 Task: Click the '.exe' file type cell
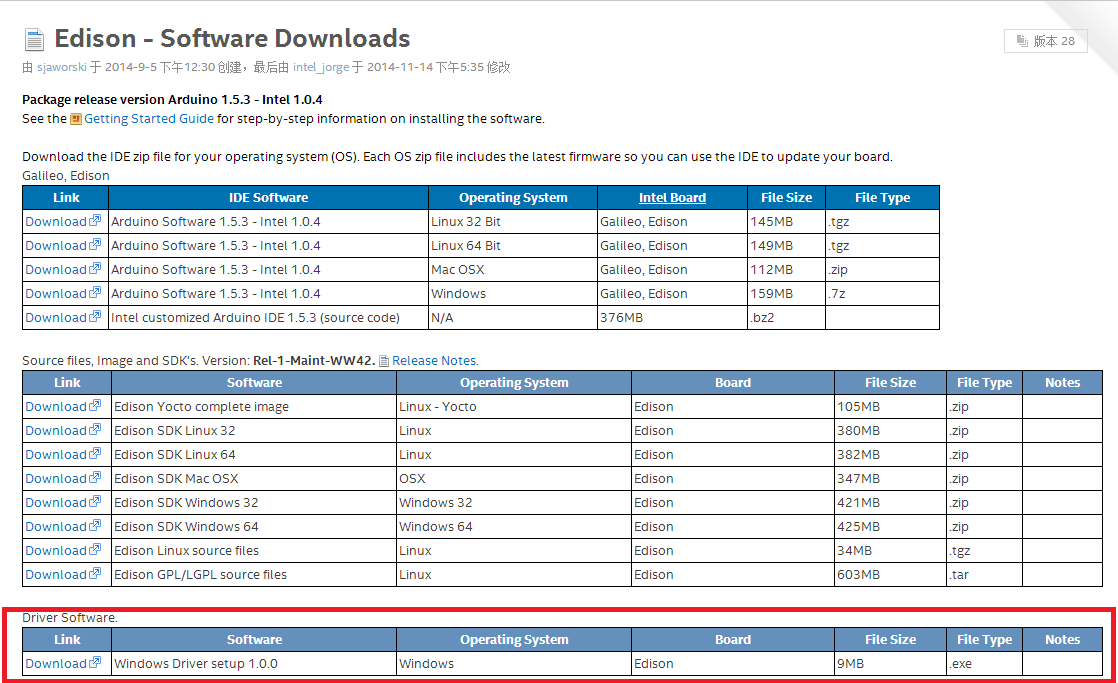[984, 664]
